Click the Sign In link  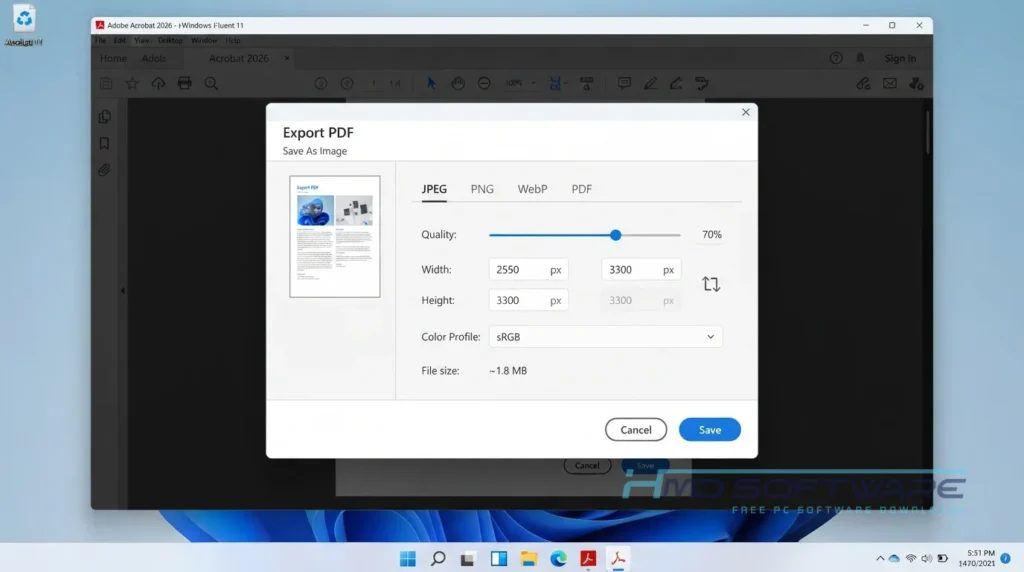pos(900,58)
